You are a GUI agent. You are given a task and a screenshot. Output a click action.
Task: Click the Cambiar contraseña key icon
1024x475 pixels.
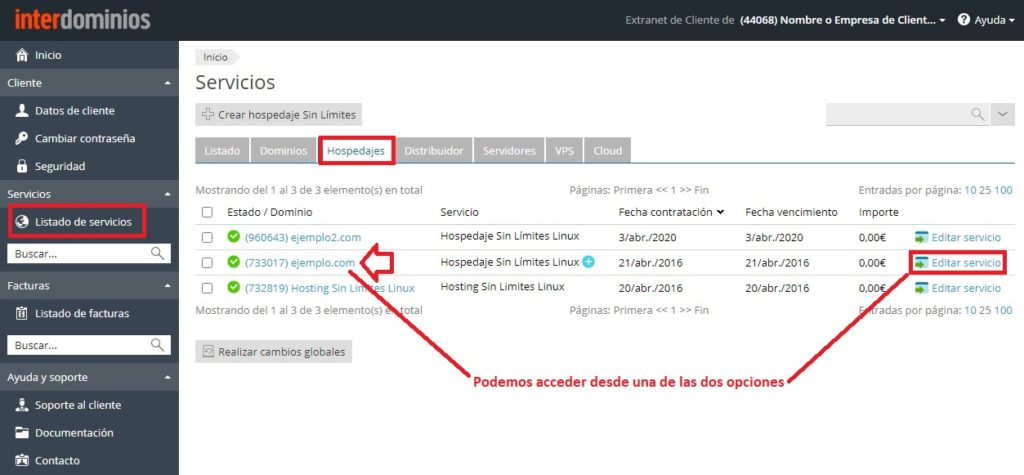coord(22,139)
